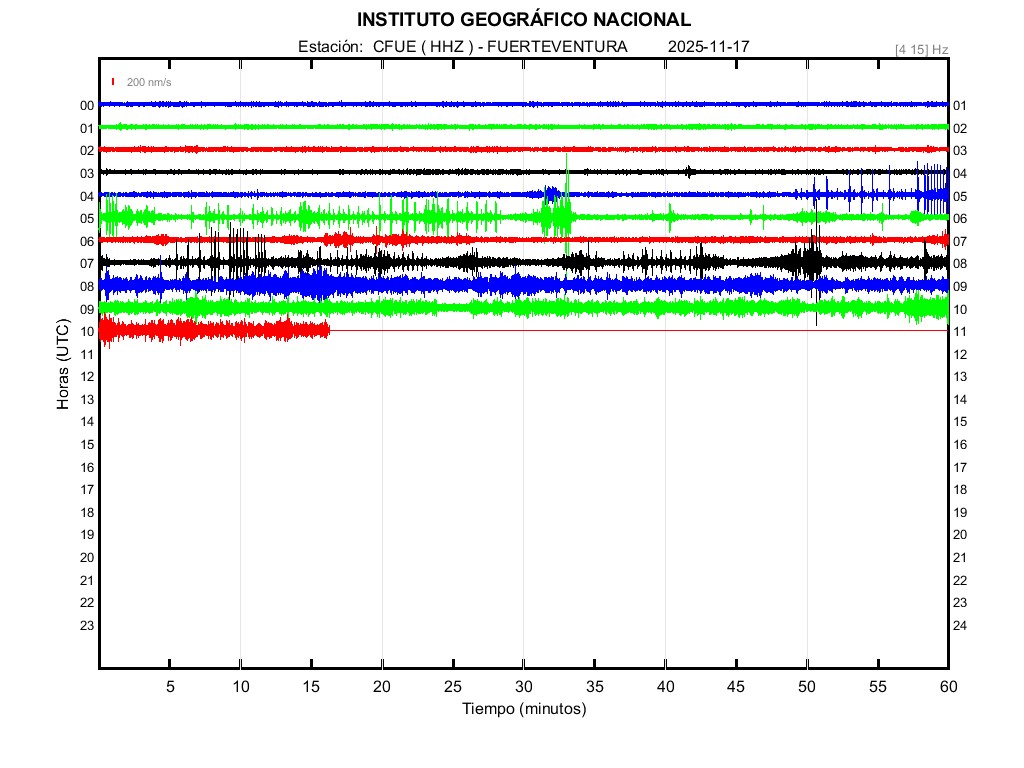Click the top blue hour-00 trace
1024x768 pixels.
pyautogui.click(x=500, y=104)
